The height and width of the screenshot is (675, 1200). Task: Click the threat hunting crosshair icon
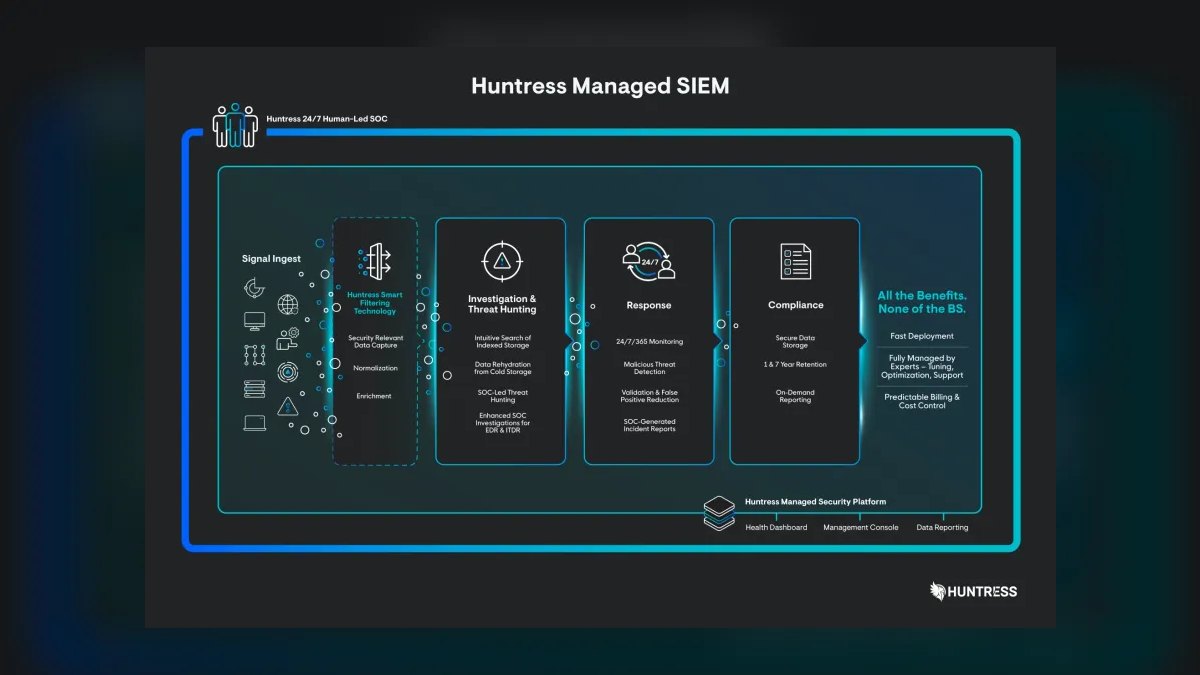[501, 261]
